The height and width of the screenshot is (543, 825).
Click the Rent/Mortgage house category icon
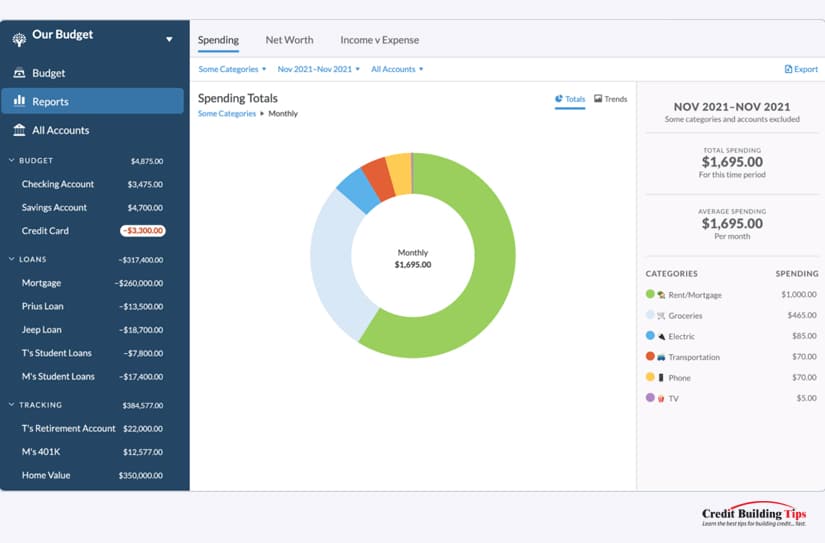coord(661,295)
